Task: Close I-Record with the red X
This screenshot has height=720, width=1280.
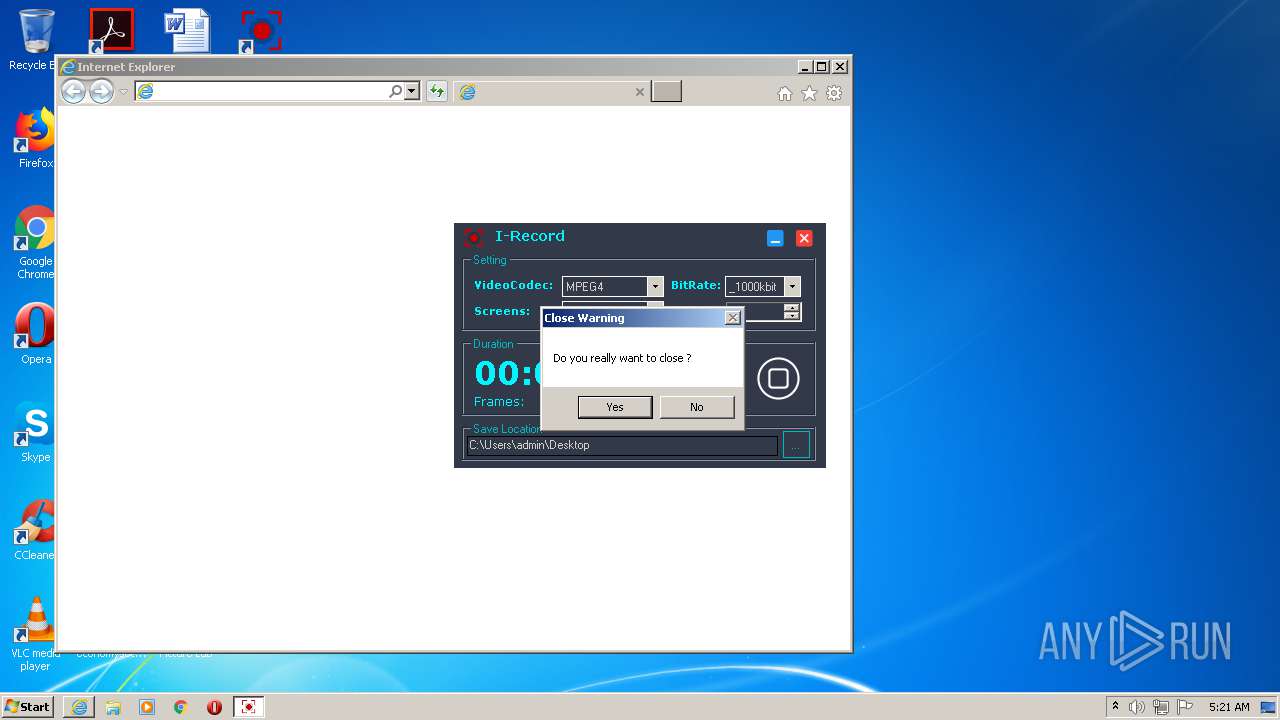Action: pos(804,238)
